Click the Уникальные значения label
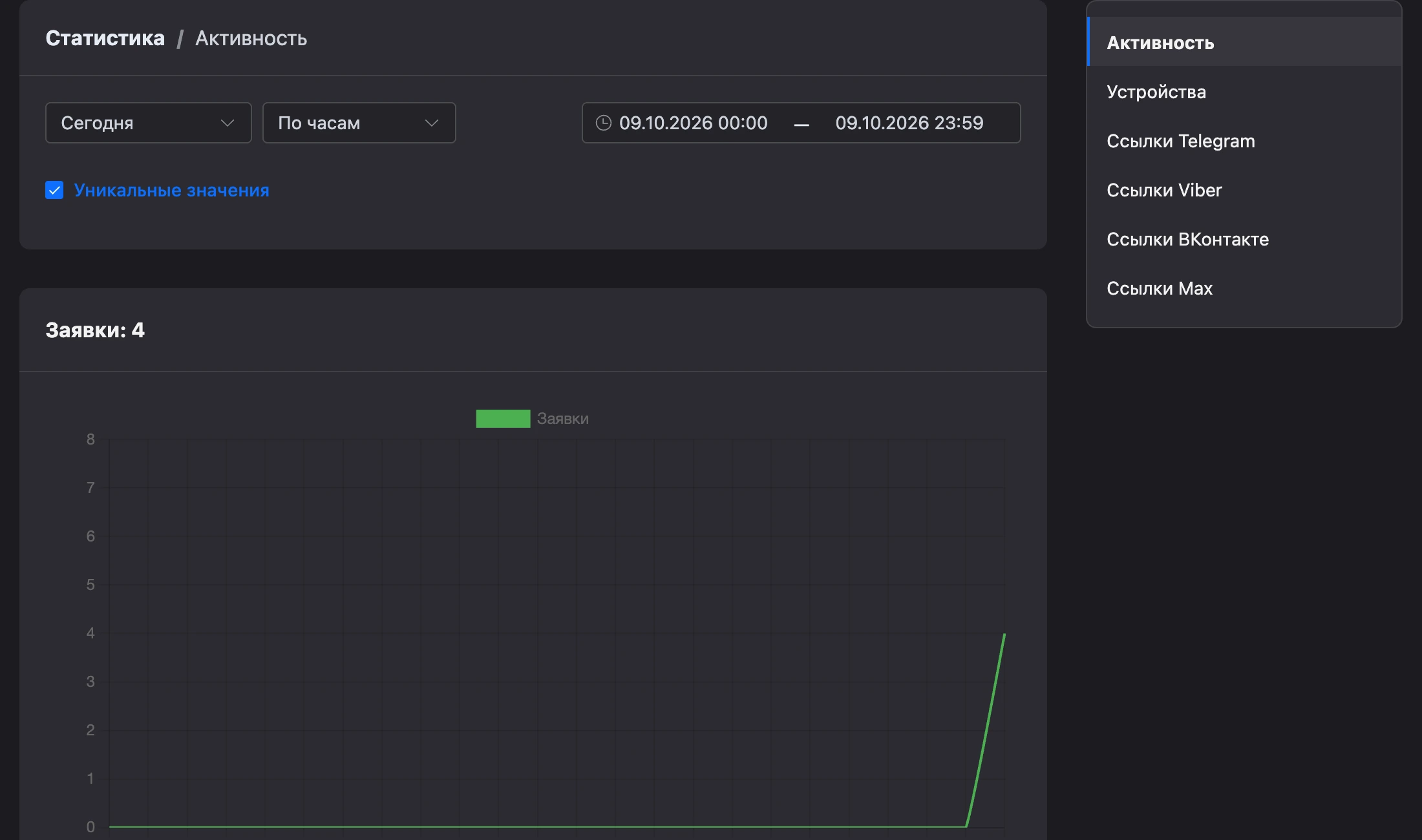 coord(171,190)
